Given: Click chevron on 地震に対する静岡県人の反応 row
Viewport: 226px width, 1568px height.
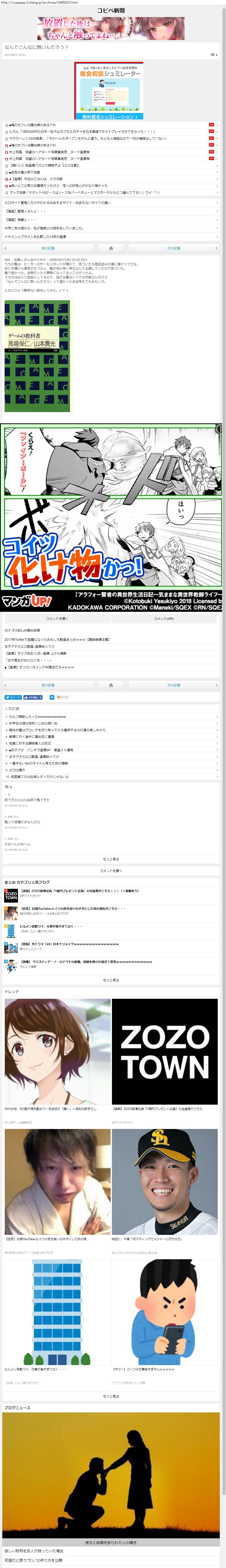Looking at the screenshot, I should (217, 743).
